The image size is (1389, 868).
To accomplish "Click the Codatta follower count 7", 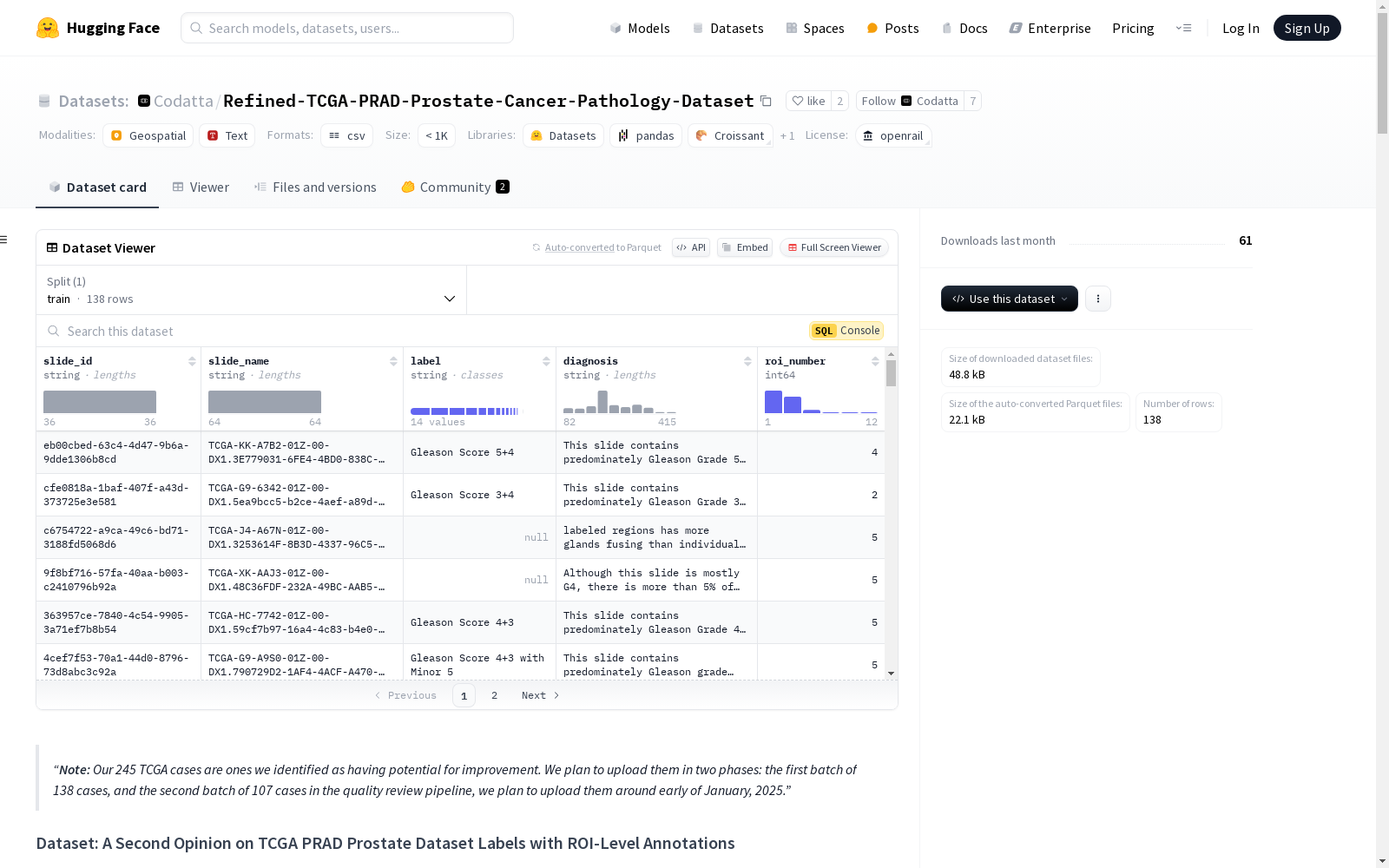I will pyautogui.click(x=973, y=101).
